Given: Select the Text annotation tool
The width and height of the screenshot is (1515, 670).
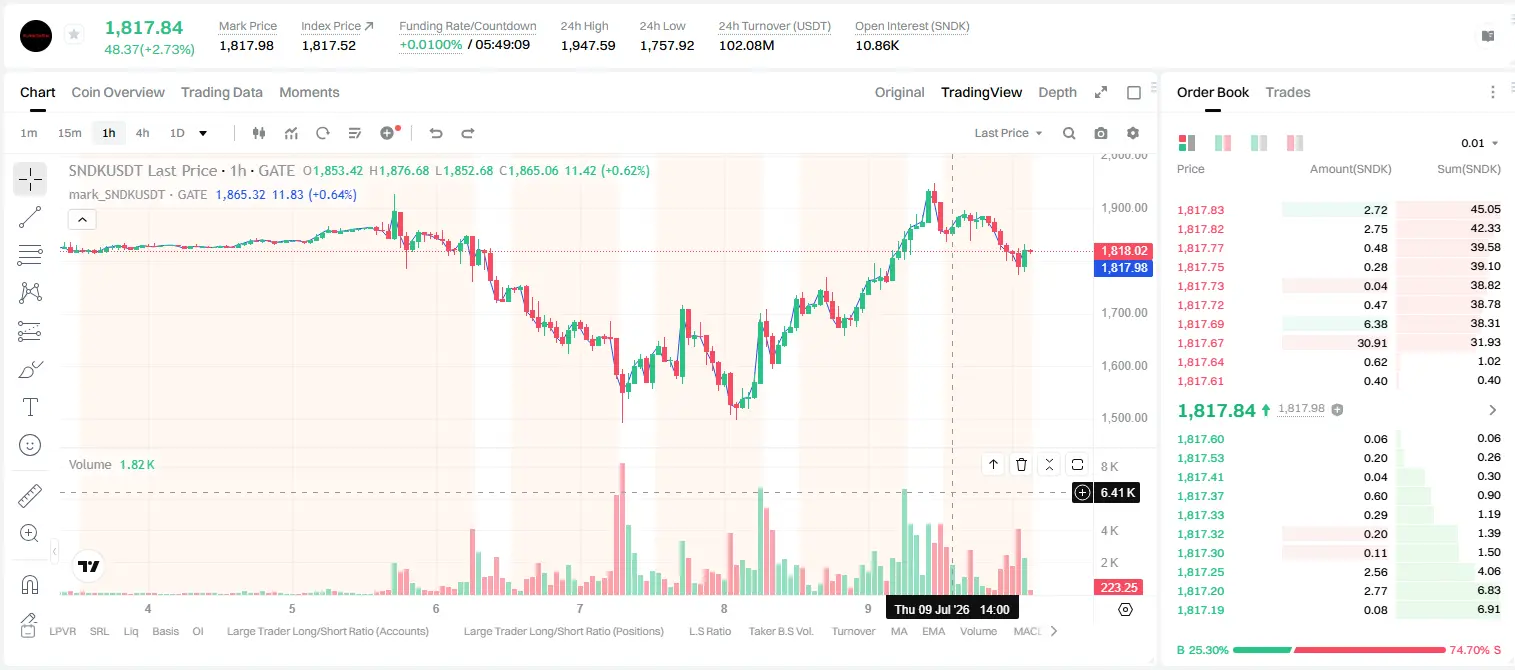Looking at the screenshot, I should click(30, 407).
